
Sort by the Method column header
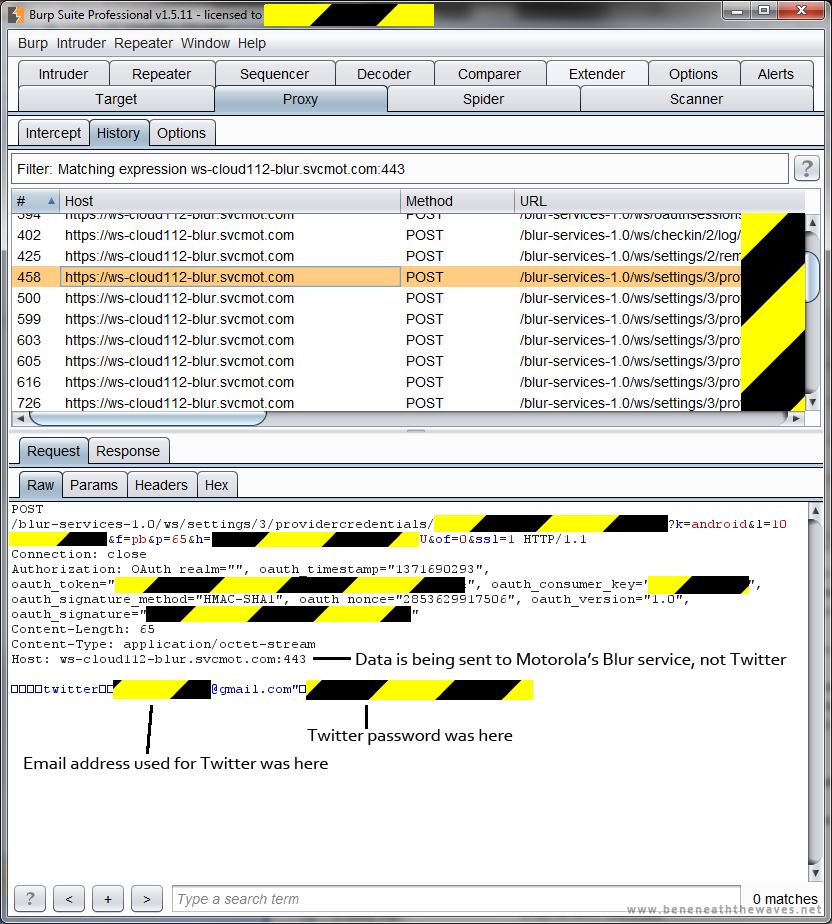(457, 201)
